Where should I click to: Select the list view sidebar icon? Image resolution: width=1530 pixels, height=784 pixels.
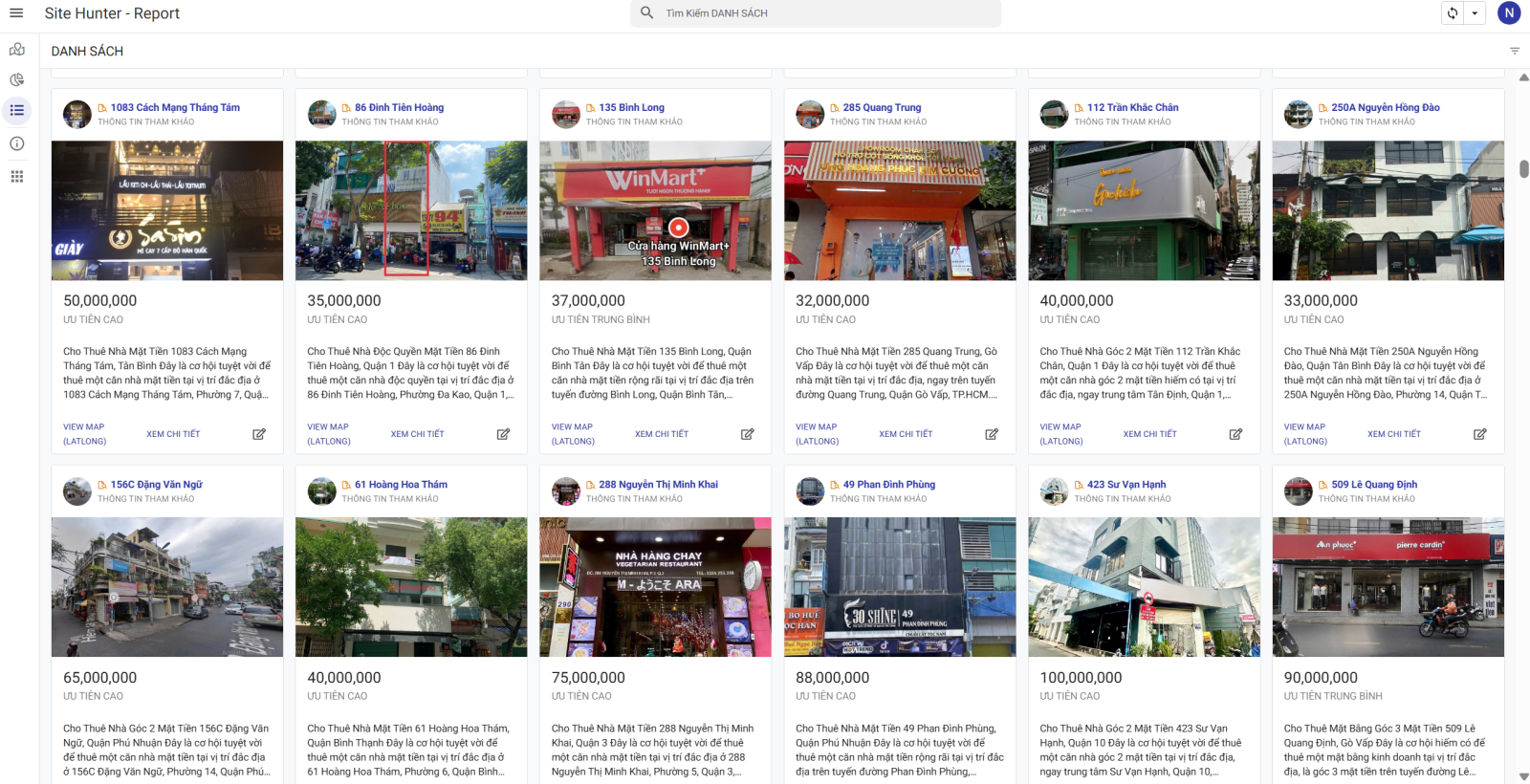tap(16, 111)
